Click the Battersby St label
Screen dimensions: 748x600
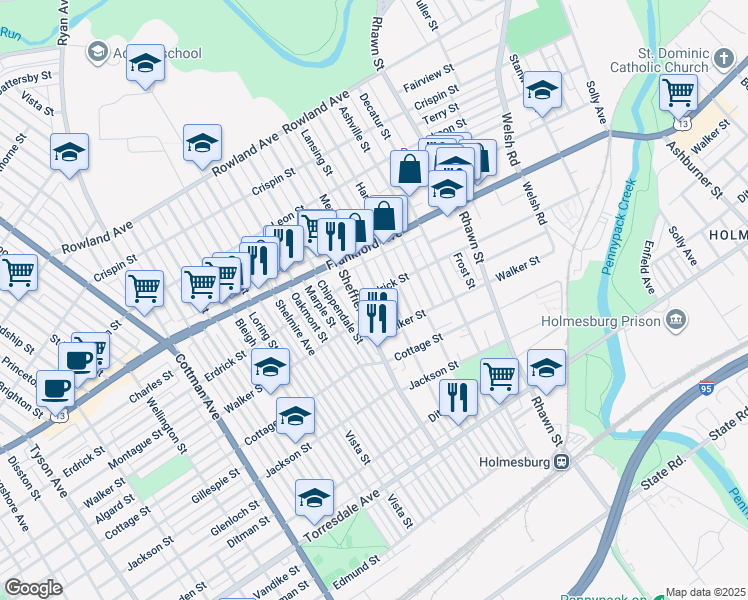[25, 82]
